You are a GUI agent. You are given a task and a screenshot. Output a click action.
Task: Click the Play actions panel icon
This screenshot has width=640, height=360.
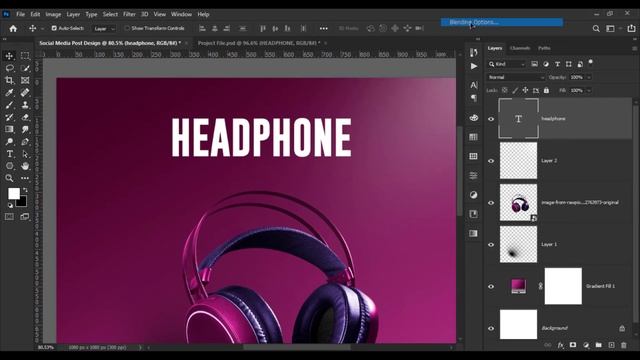tap(473, 66)
